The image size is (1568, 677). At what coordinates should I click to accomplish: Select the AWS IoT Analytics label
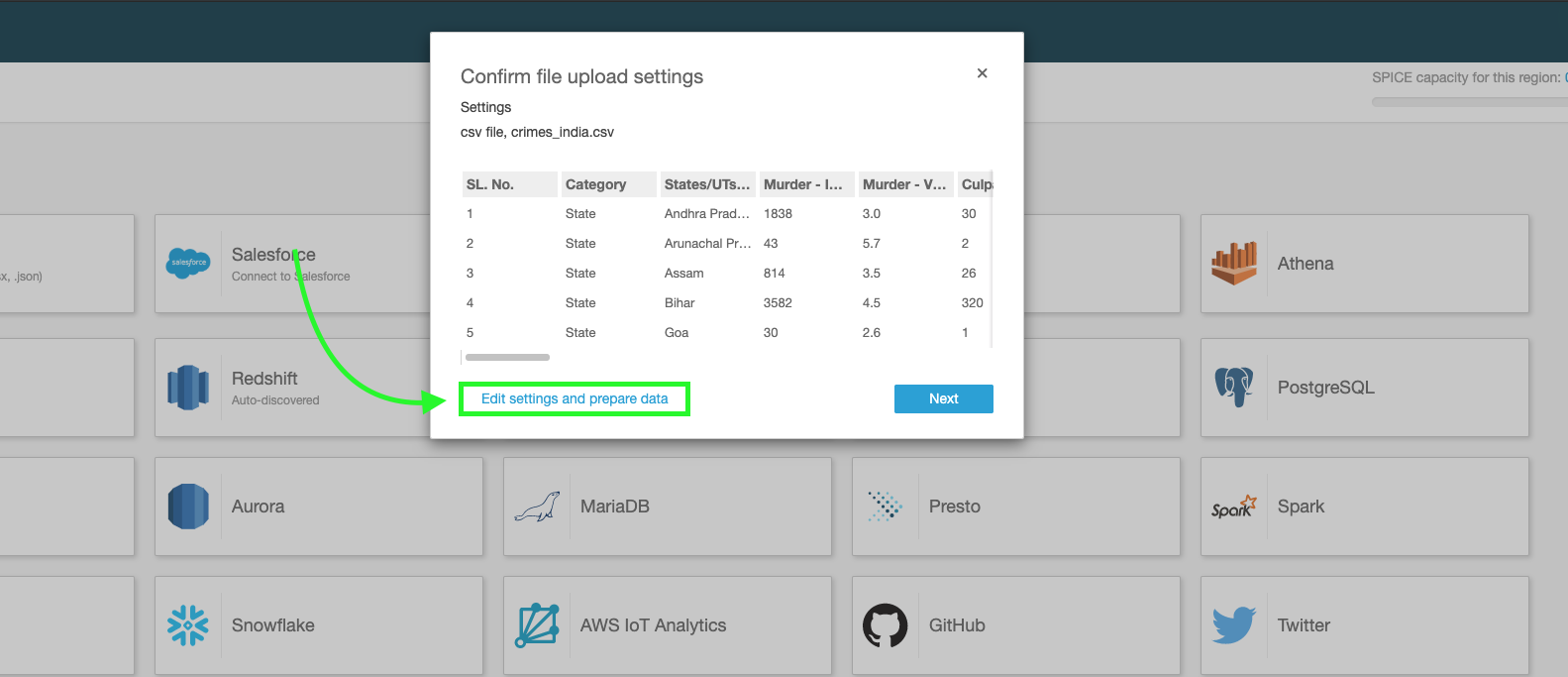pos(654,625)
